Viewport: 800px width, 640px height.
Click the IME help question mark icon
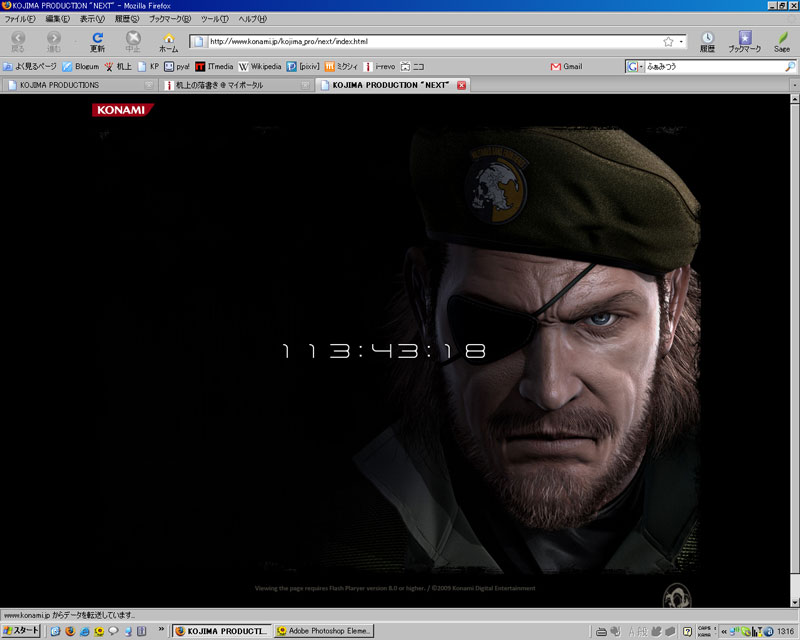click(x=687, y=632)
